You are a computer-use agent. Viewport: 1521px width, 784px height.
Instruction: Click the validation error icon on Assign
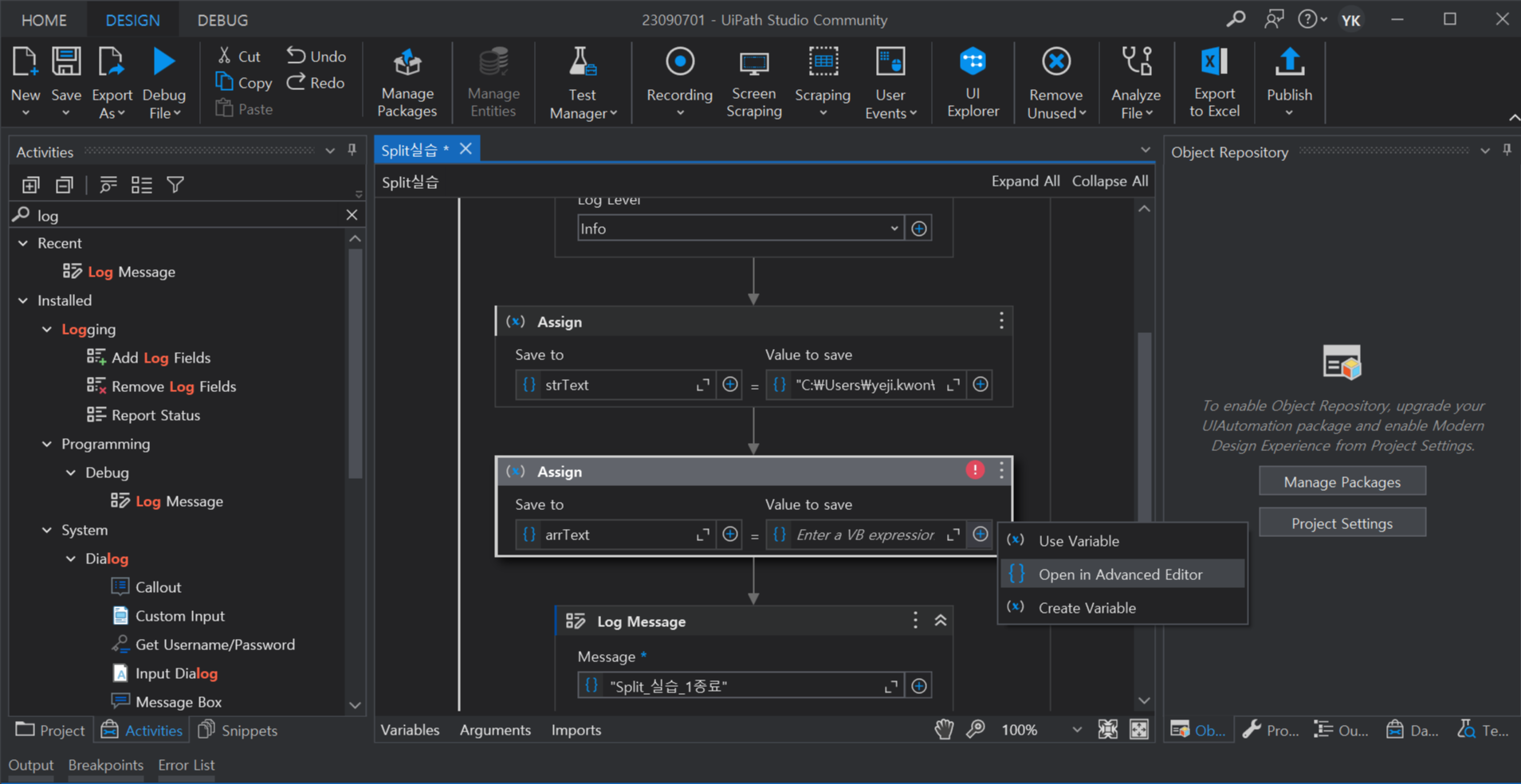click(x=974, y=470)
